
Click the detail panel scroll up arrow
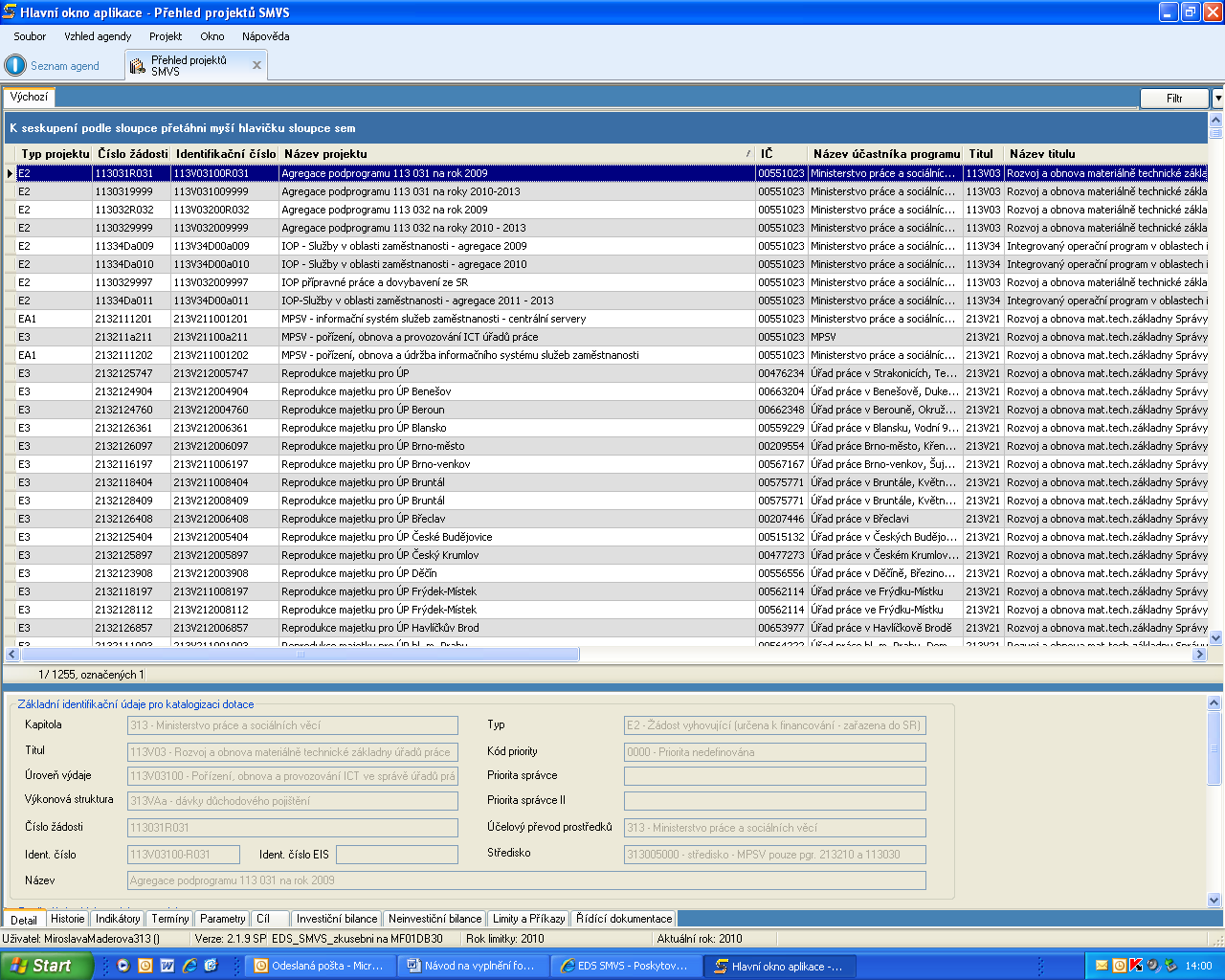click(x=1214, y=703)
